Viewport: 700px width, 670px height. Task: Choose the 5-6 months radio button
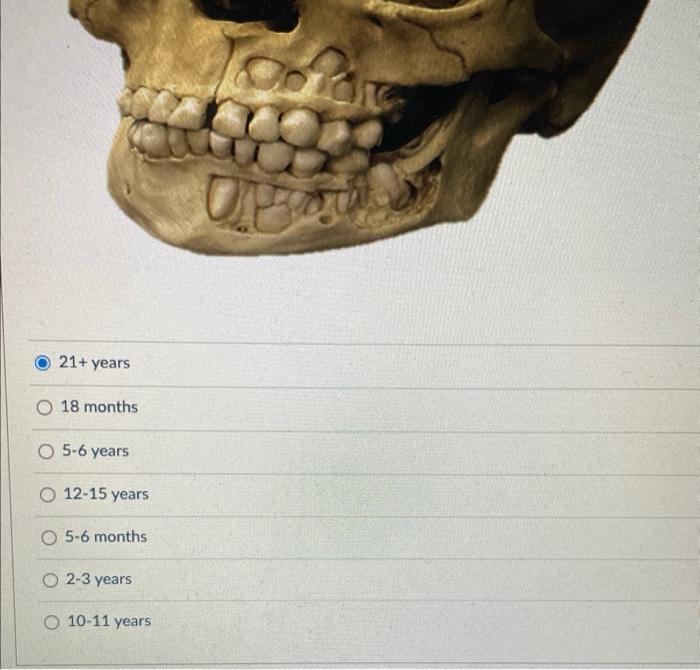click(49, 537)
